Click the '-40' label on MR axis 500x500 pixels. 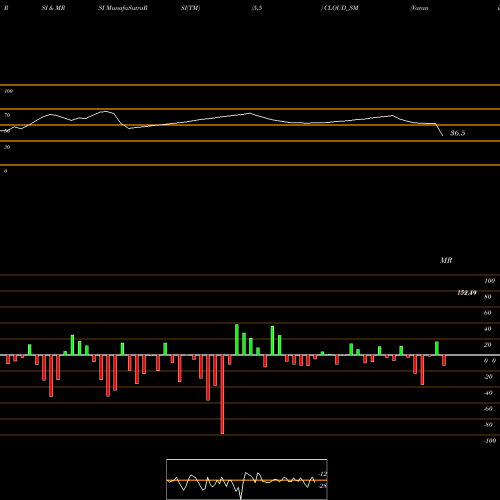488,393
